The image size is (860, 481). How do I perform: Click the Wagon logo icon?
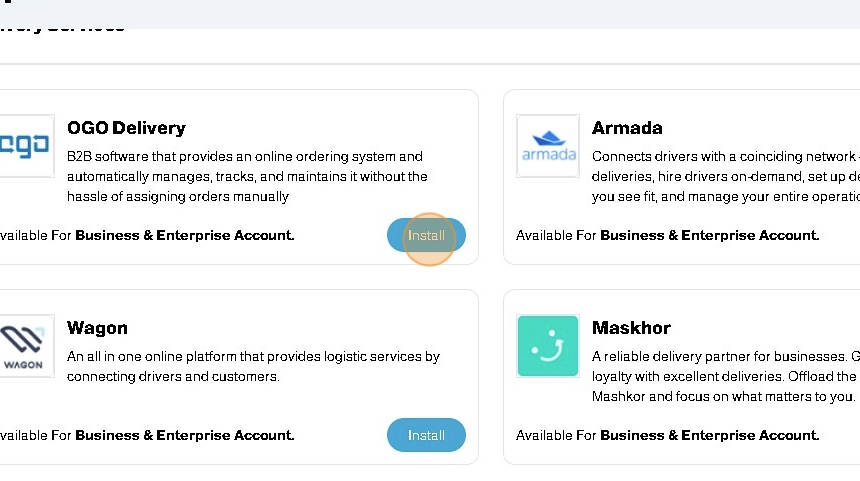coord(25,346)
